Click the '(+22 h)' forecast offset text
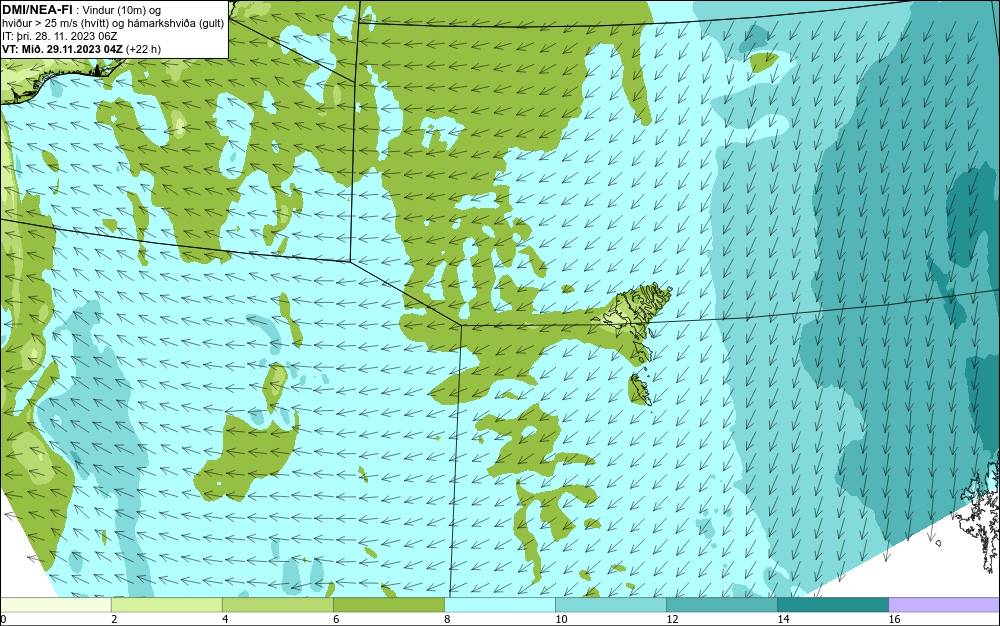This screenshot has width=1000, height=626. [x=143, y=49]
